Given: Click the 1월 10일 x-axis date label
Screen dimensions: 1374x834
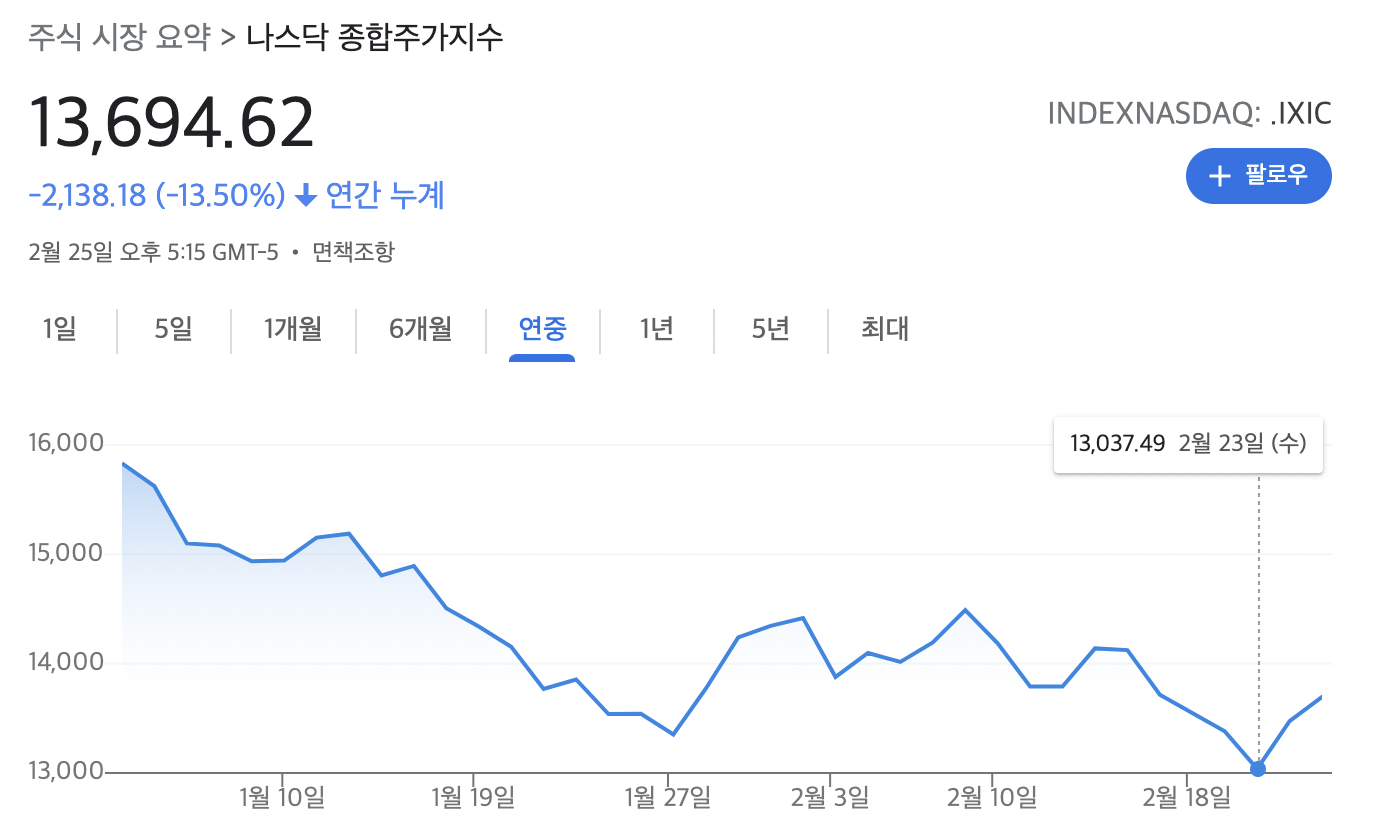Looking at the screenshot, I should 282,798.
